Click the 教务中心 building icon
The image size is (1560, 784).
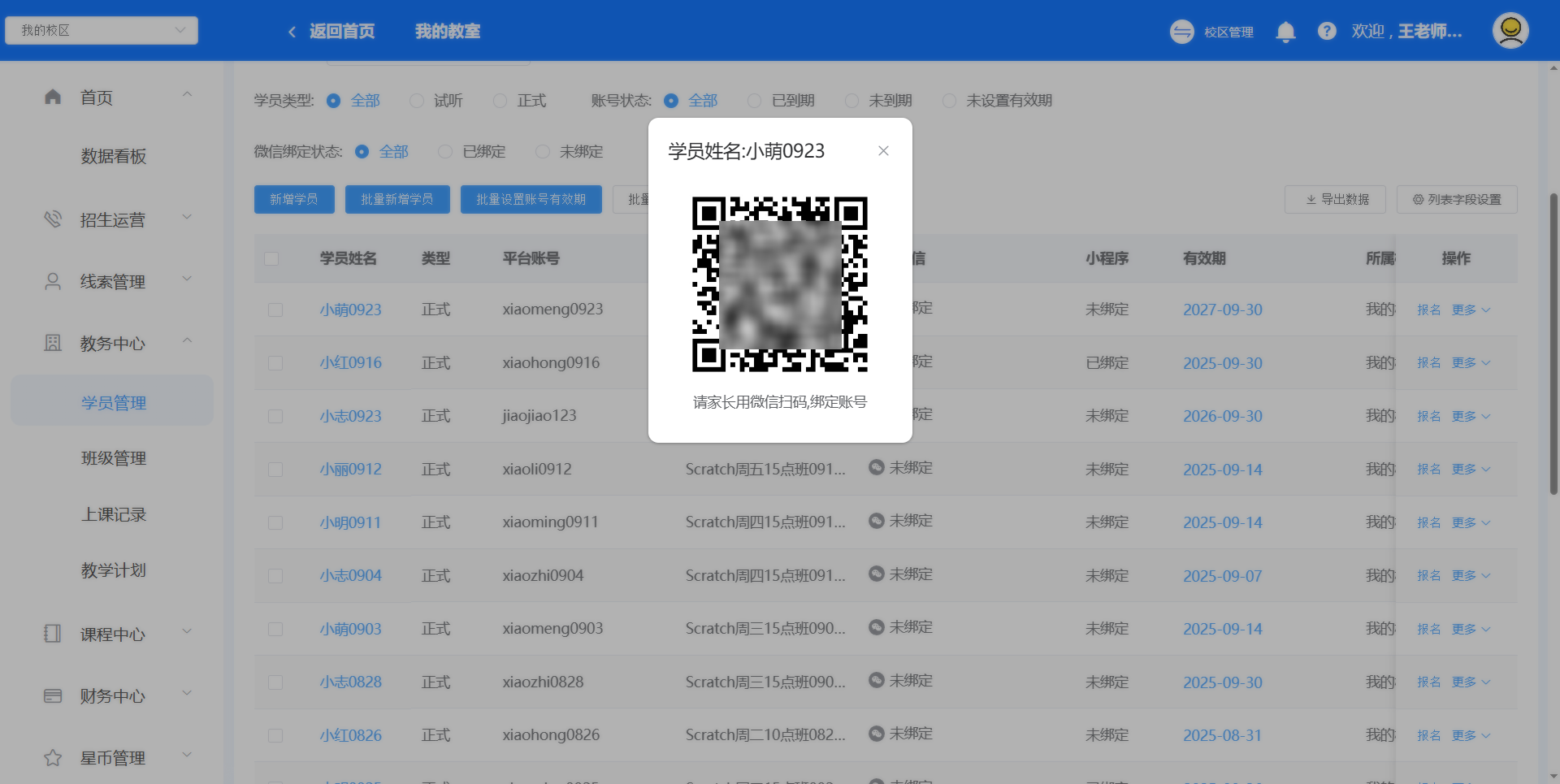pos(53,343)
